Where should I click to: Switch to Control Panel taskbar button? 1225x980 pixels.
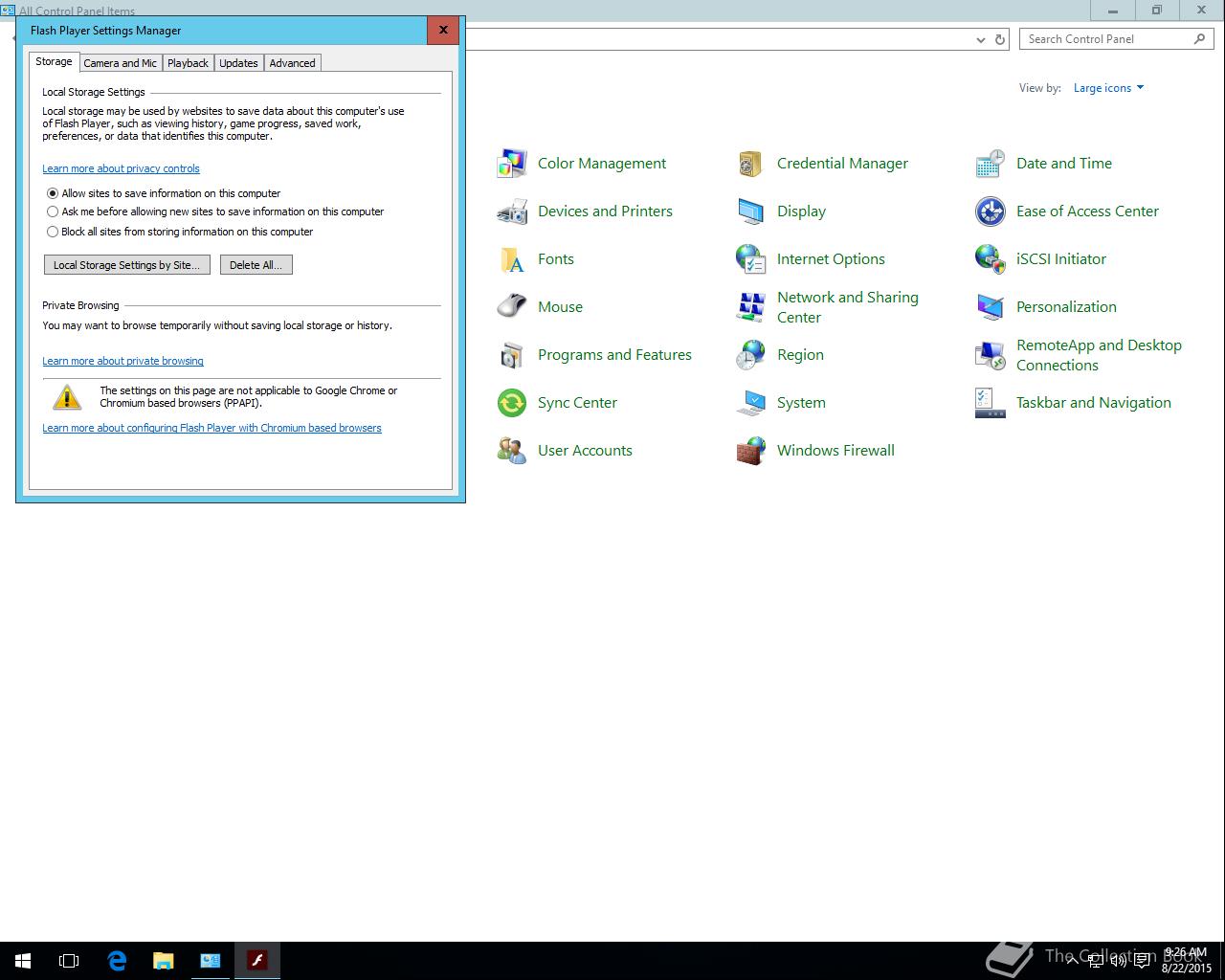pyautogui.click(x=211, y=961)
